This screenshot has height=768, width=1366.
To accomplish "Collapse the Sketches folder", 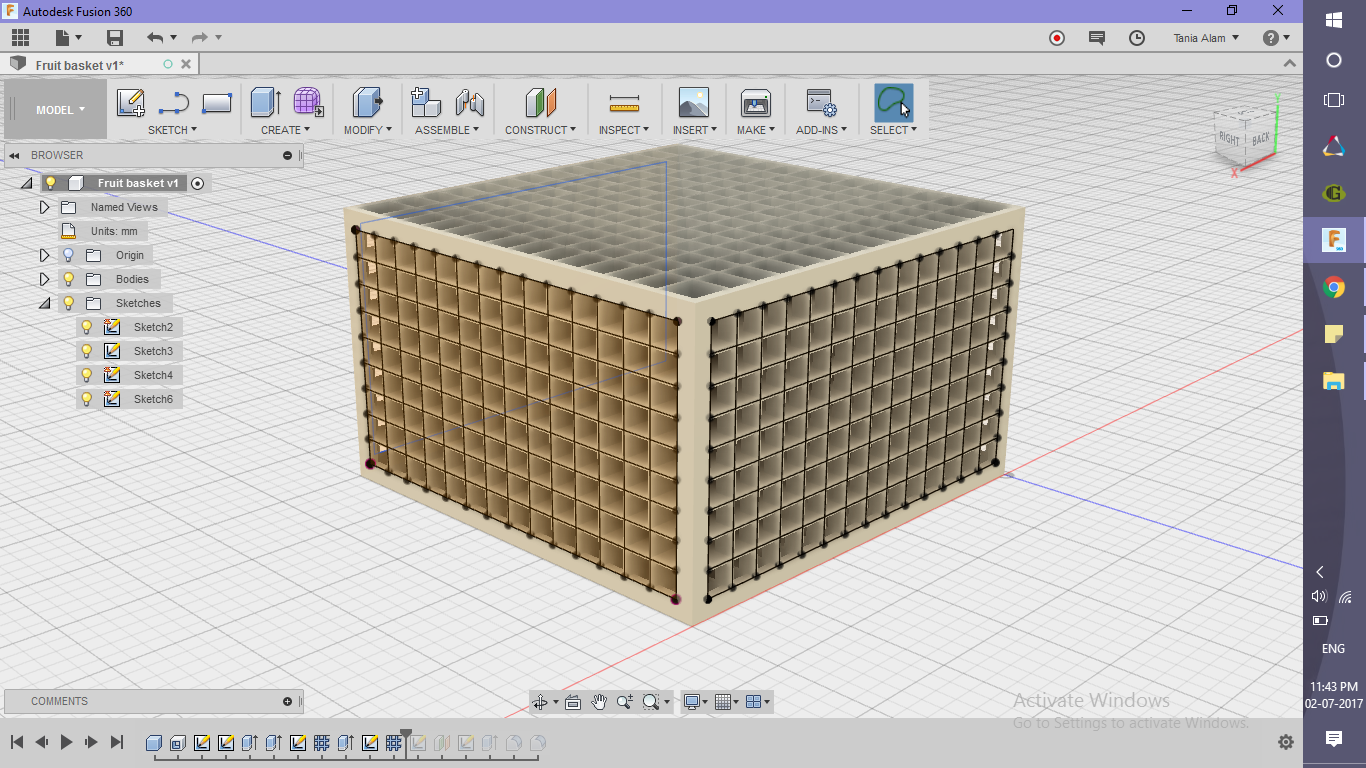I will click(x=44, y=303).
